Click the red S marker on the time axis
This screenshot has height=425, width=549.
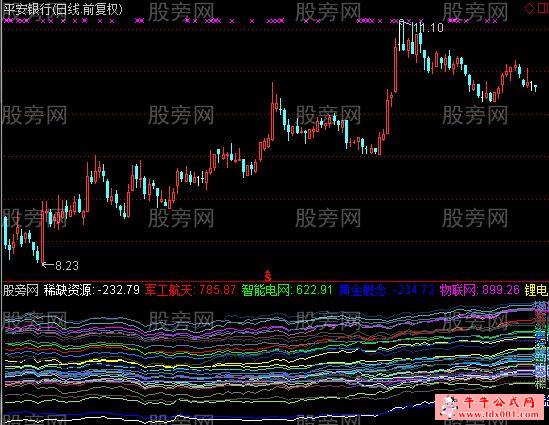pyautogui.click(x=268, y=276)
